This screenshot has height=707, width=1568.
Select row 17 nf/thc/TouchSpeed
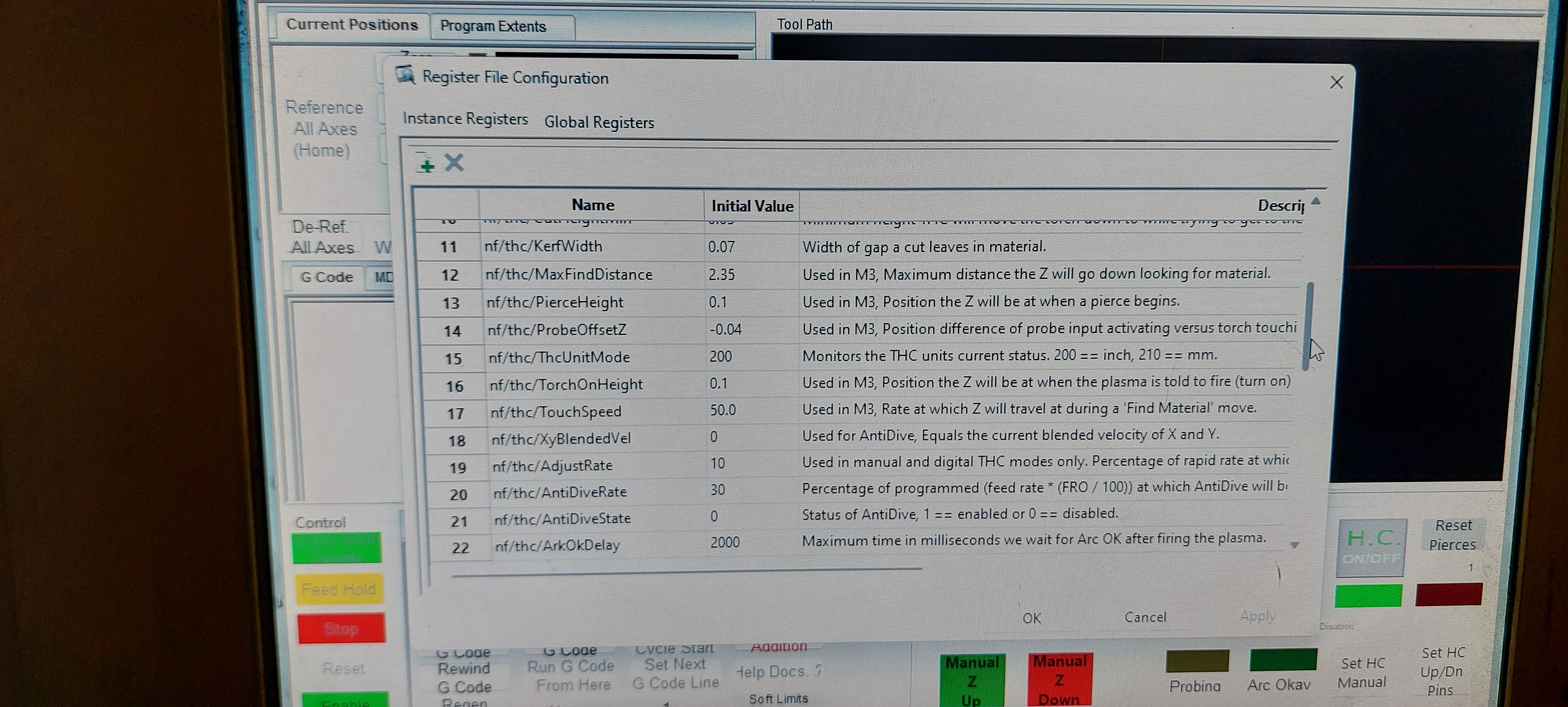click(x=555, y=412)
